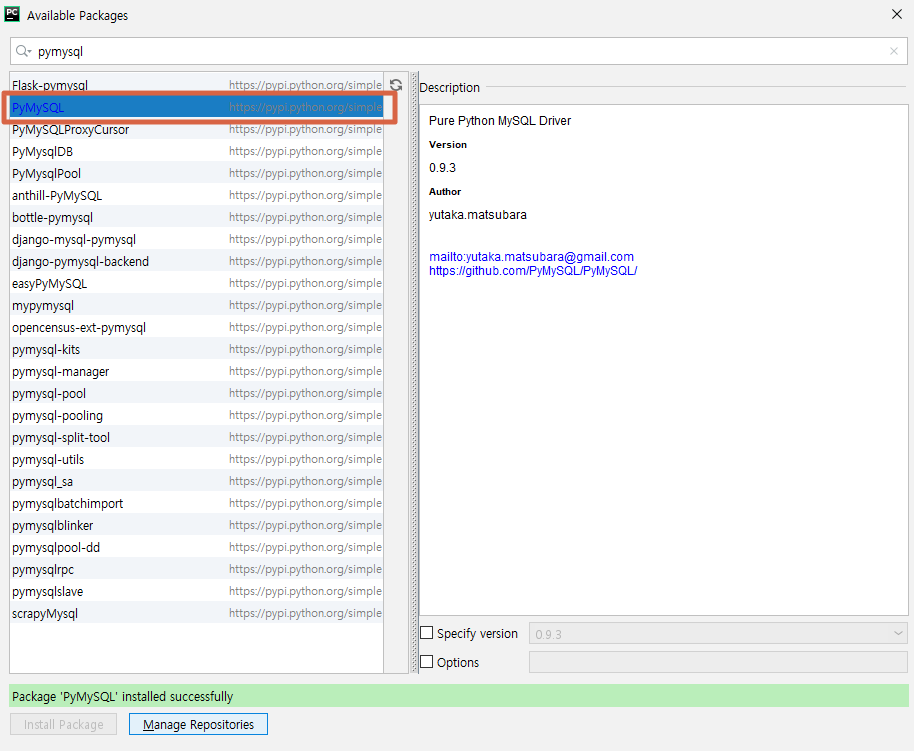Select the pymysql-split-tool package

(x=196, y=437)
